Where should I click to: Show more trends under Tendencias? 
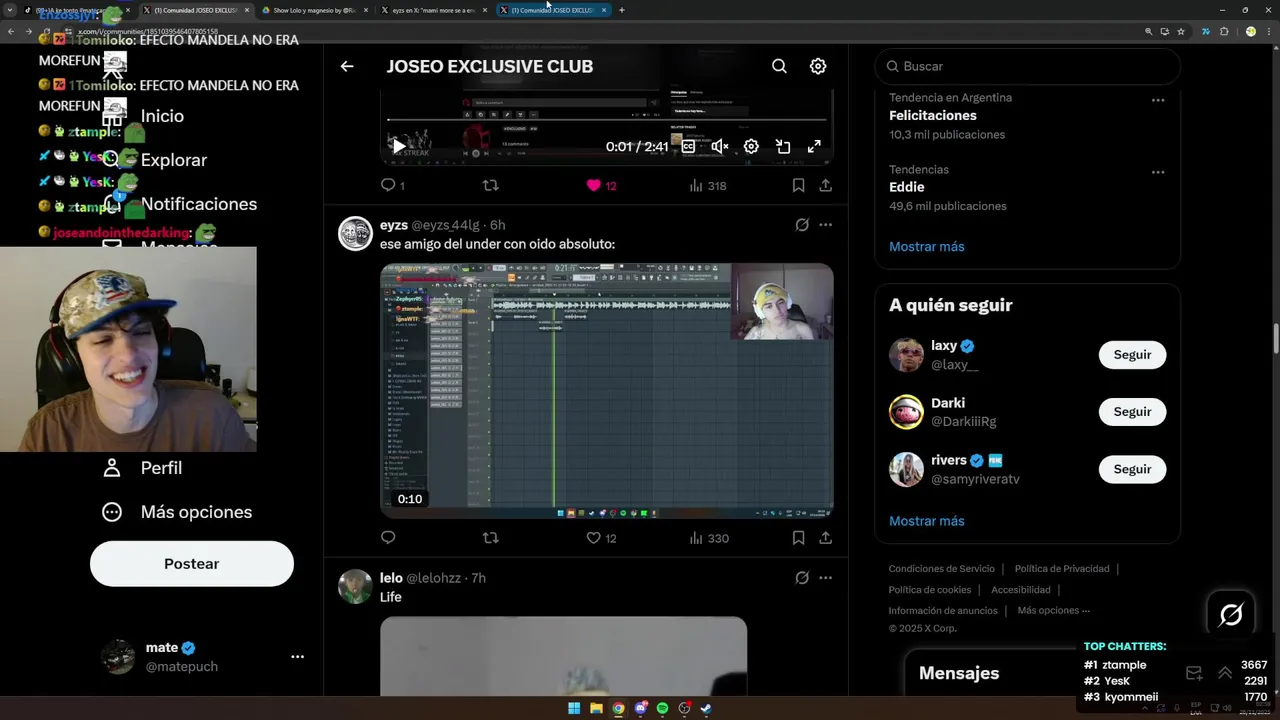click(x=927, y=246)
